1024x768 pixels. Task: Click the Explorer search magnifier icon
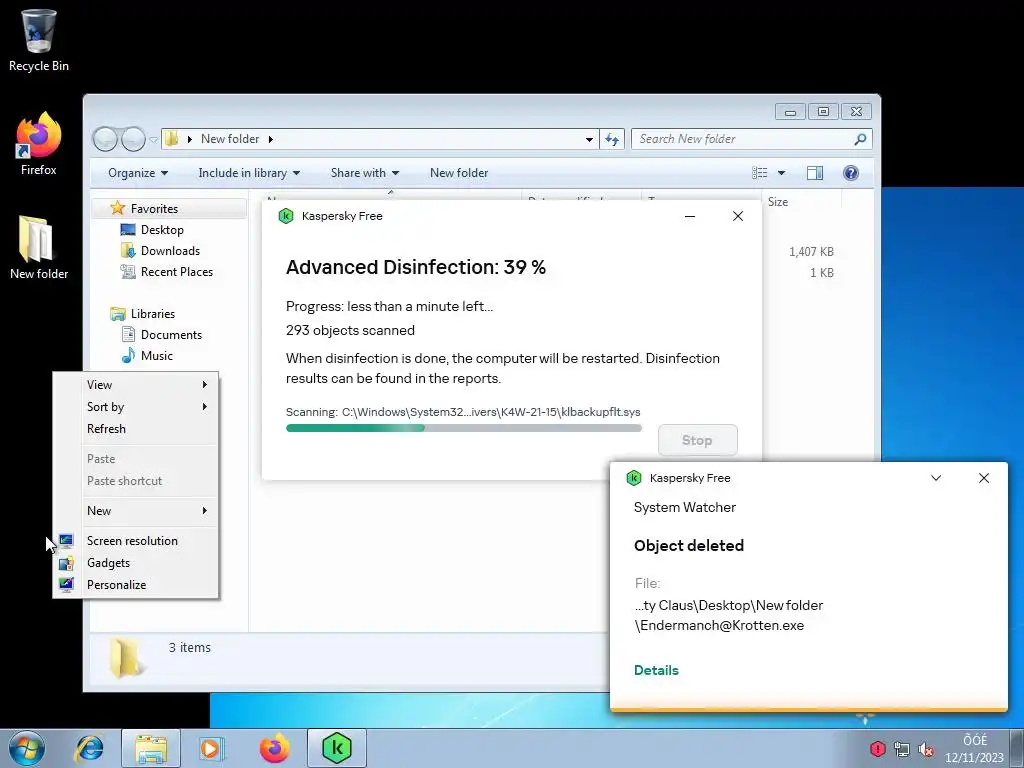(x=860, y=138)
